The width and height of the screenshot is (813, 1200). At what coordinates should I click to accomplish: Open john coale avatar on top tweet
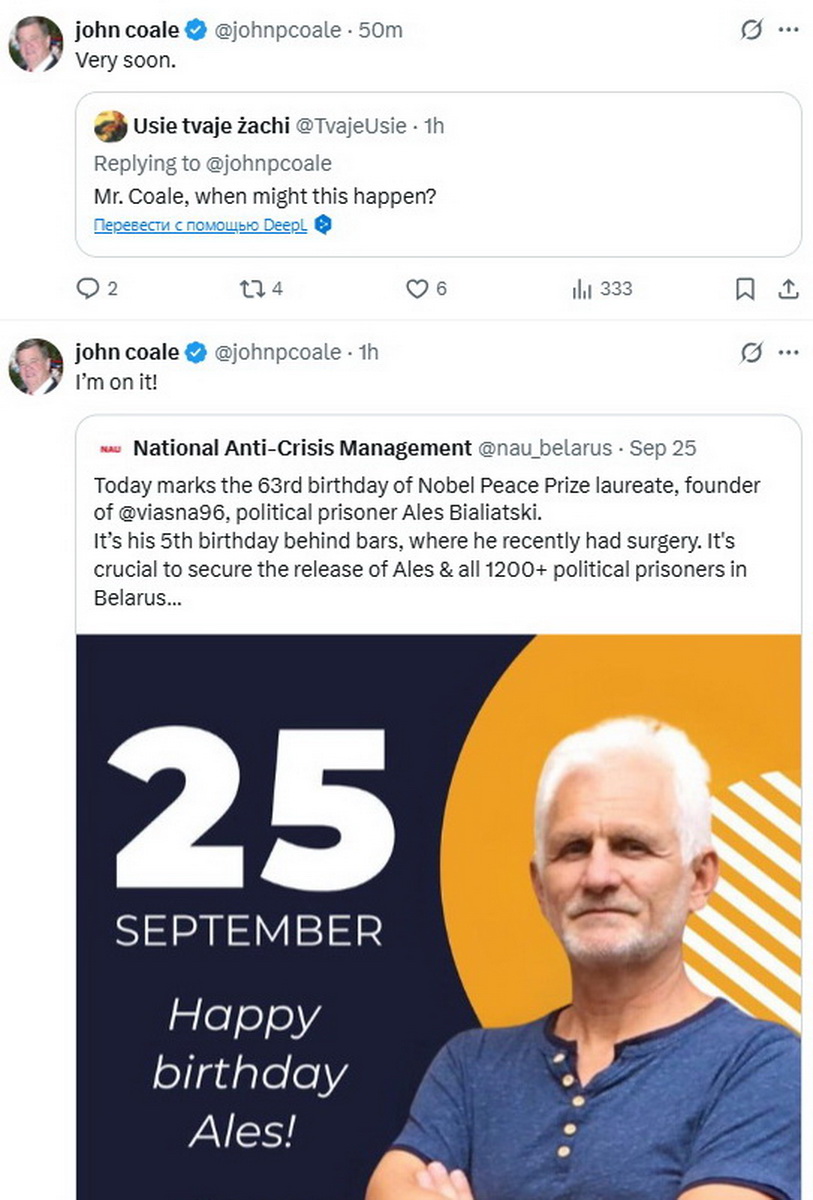tap(36, 44)
